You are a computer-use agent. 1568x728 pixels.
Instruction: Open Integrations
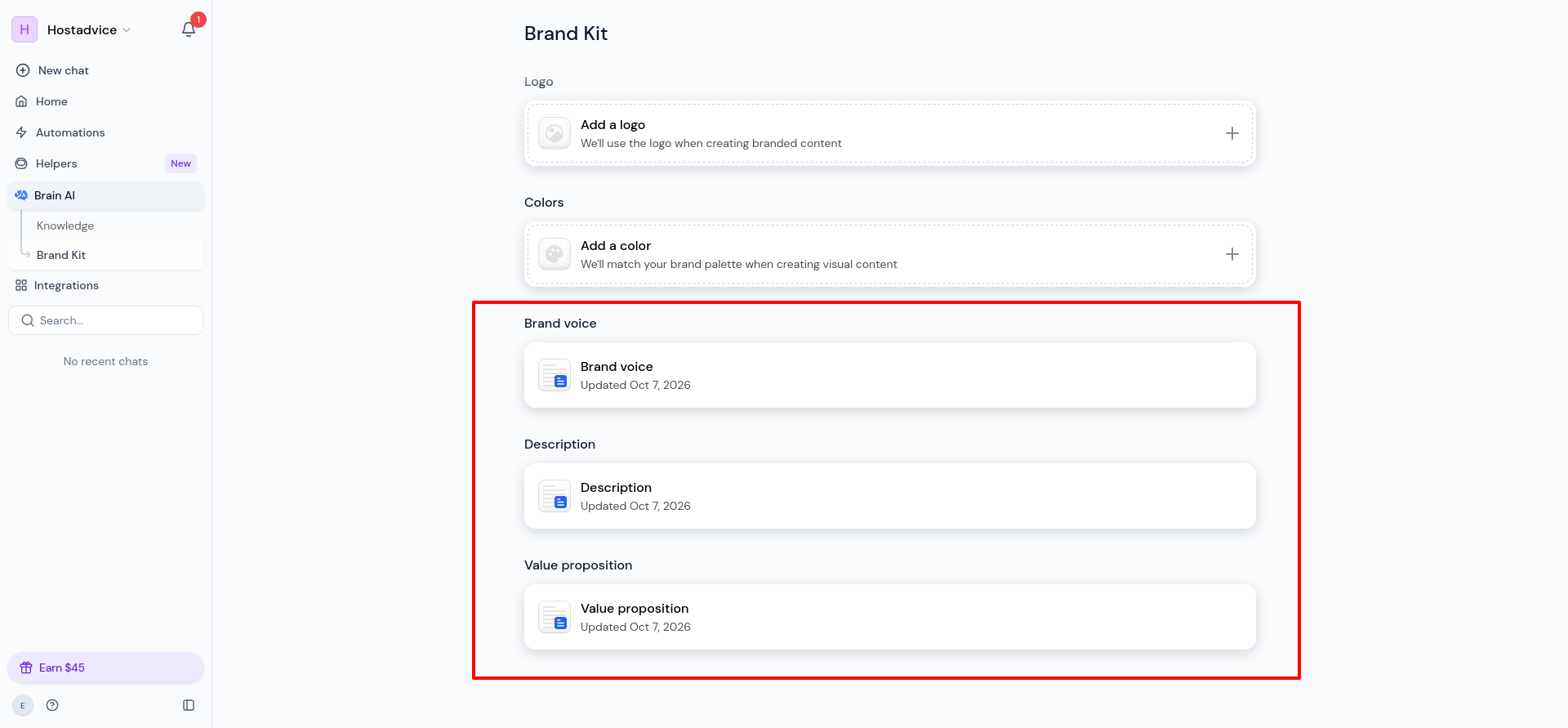105,285
